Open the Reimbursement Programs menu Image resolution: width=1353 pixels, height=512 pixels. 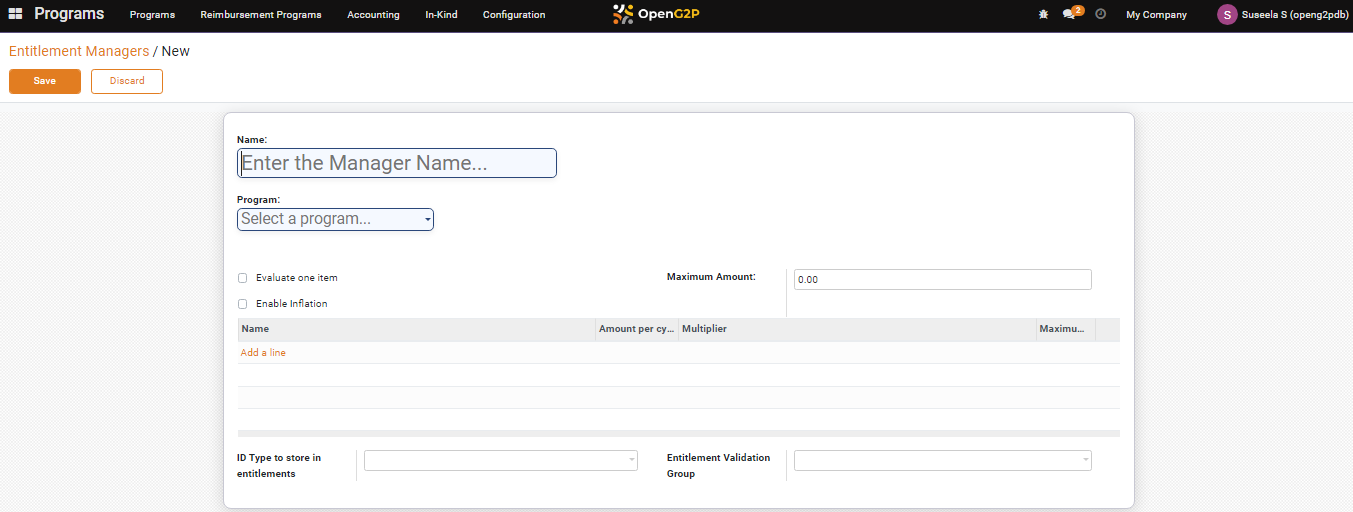point(261,15)
